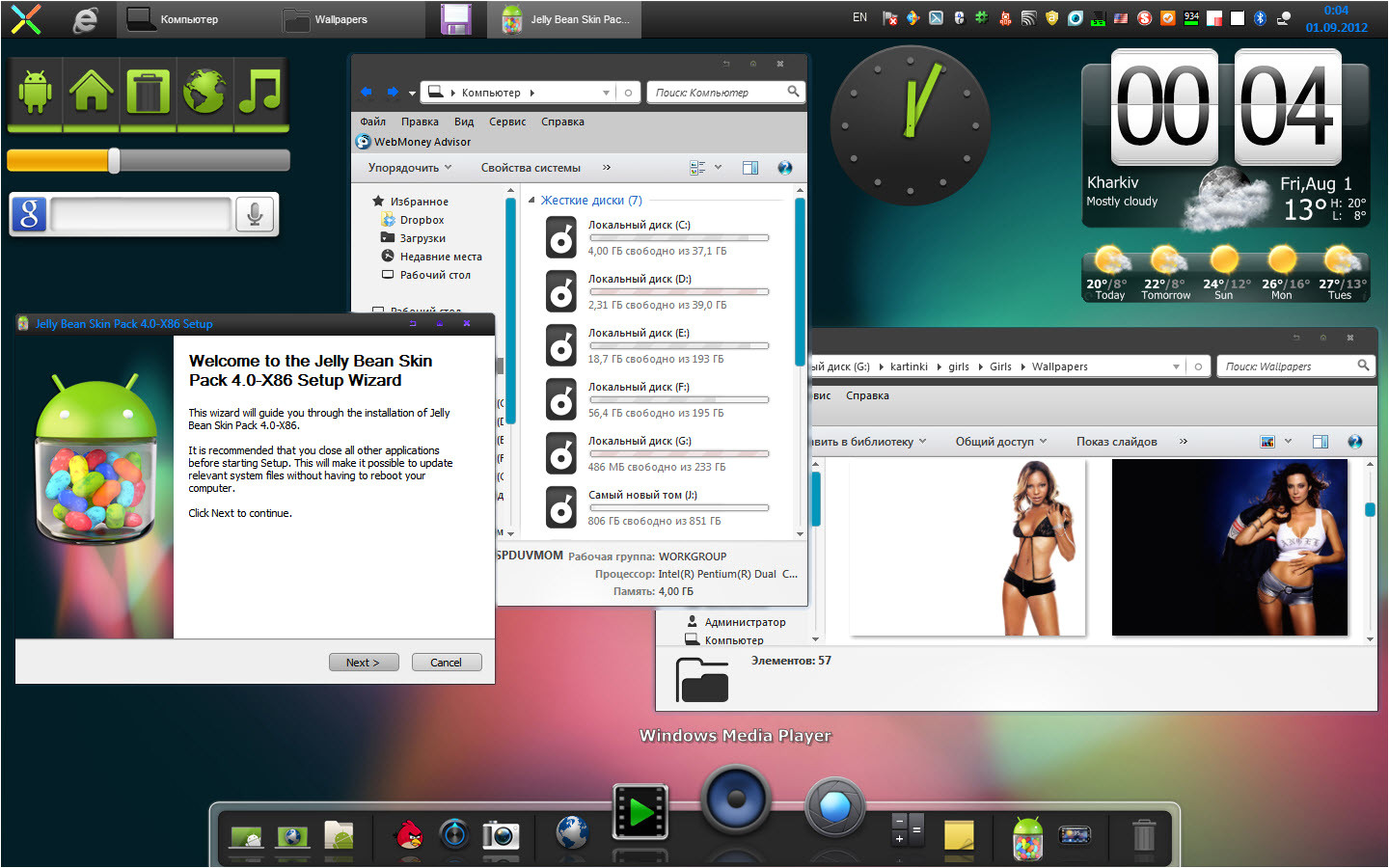Viewport: 1389px width, 868px height.
Task: Open view options dropdown in Wallpapers window
Action: 1288,442
